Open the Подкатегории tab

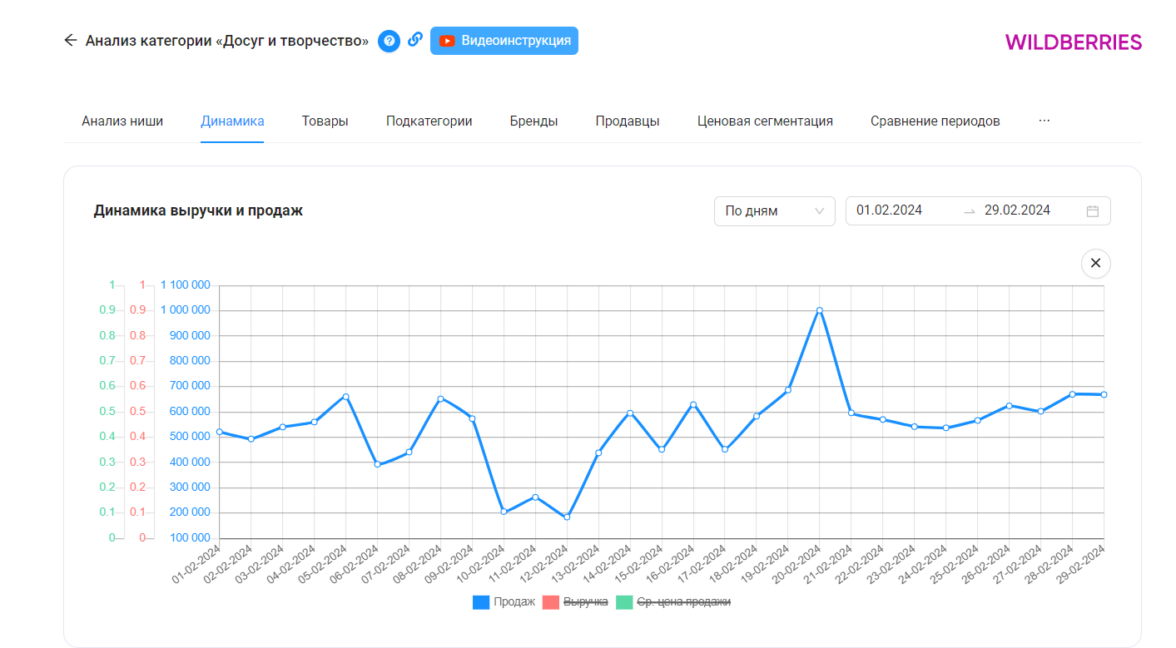pos(429,121)
